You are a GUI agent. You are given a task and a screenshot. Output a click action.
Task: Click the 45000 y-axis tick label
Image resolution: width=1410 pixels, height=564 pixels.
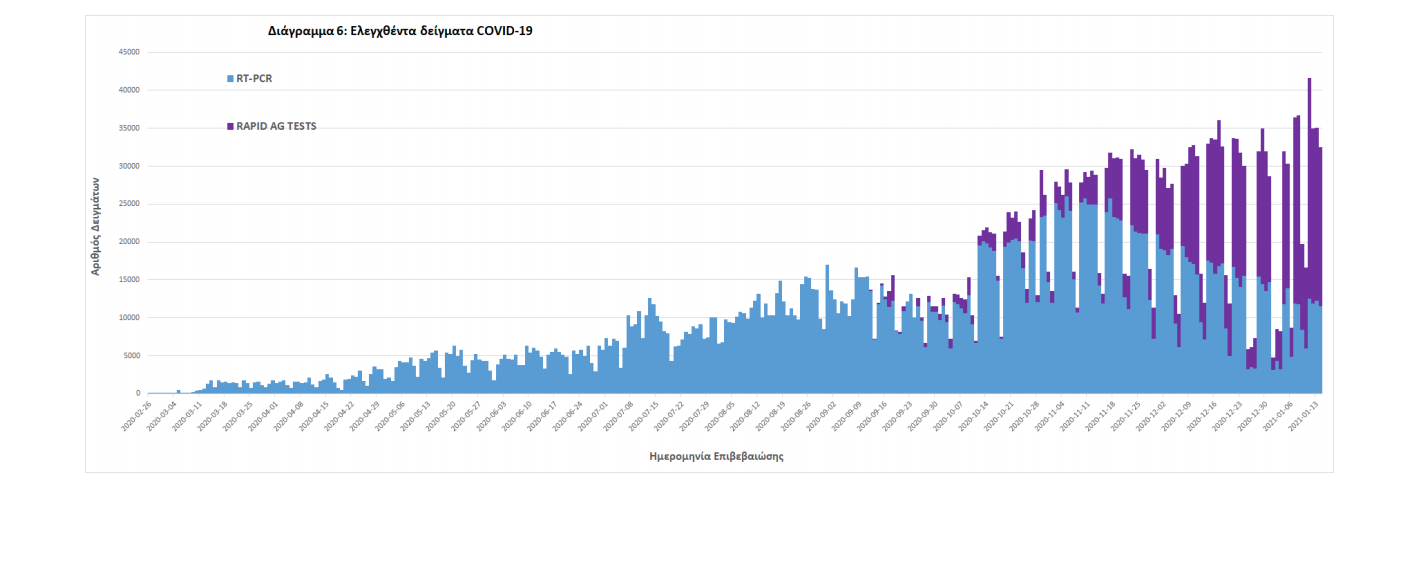(128, 52)
